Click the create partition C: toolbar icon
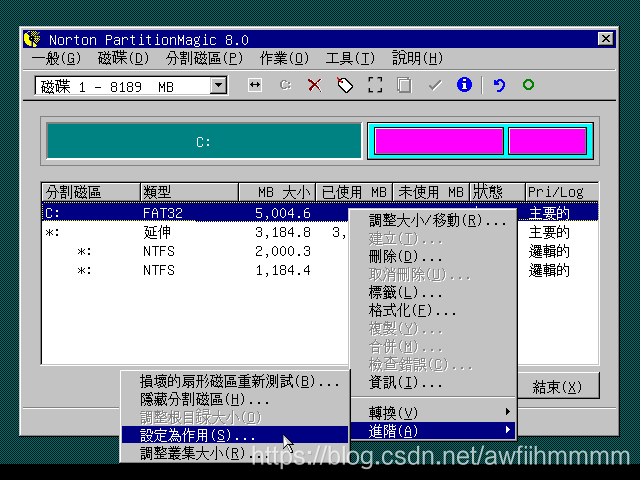The image size is (640, 480). click(285, 85)
